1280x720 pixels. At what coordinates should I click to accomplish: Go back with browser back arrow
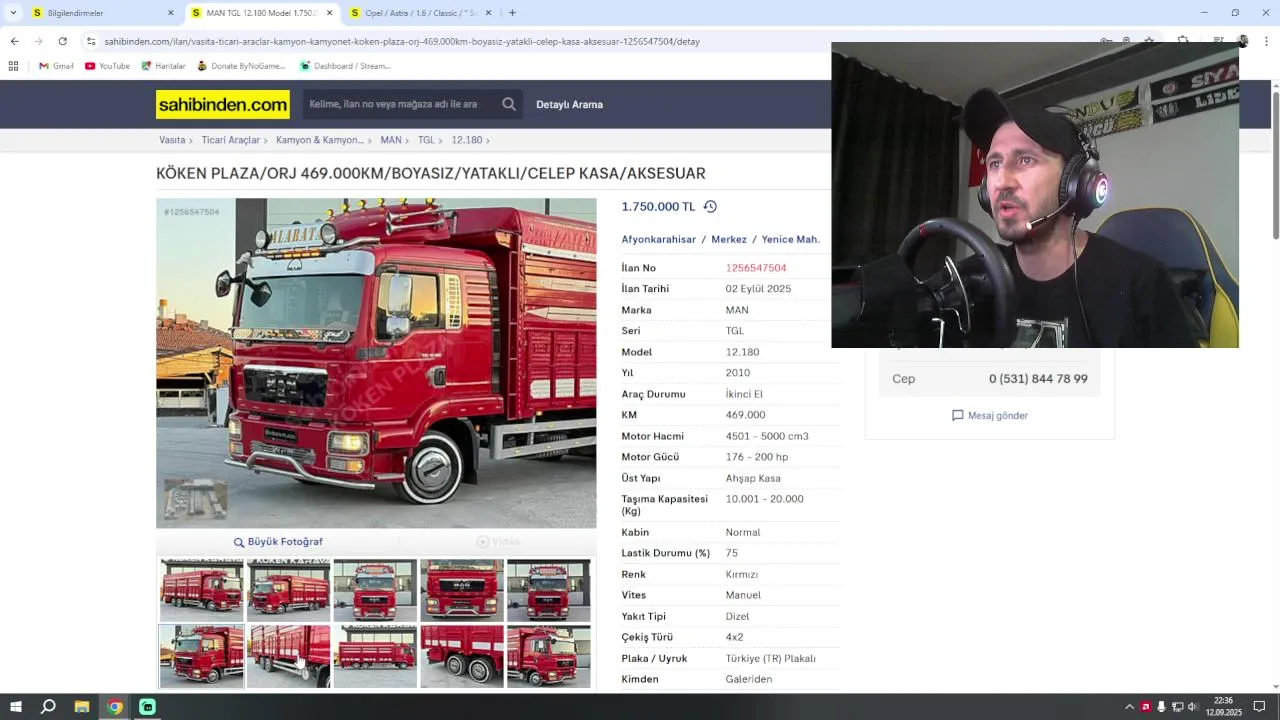pyautogui.click(x=14, y=41)
